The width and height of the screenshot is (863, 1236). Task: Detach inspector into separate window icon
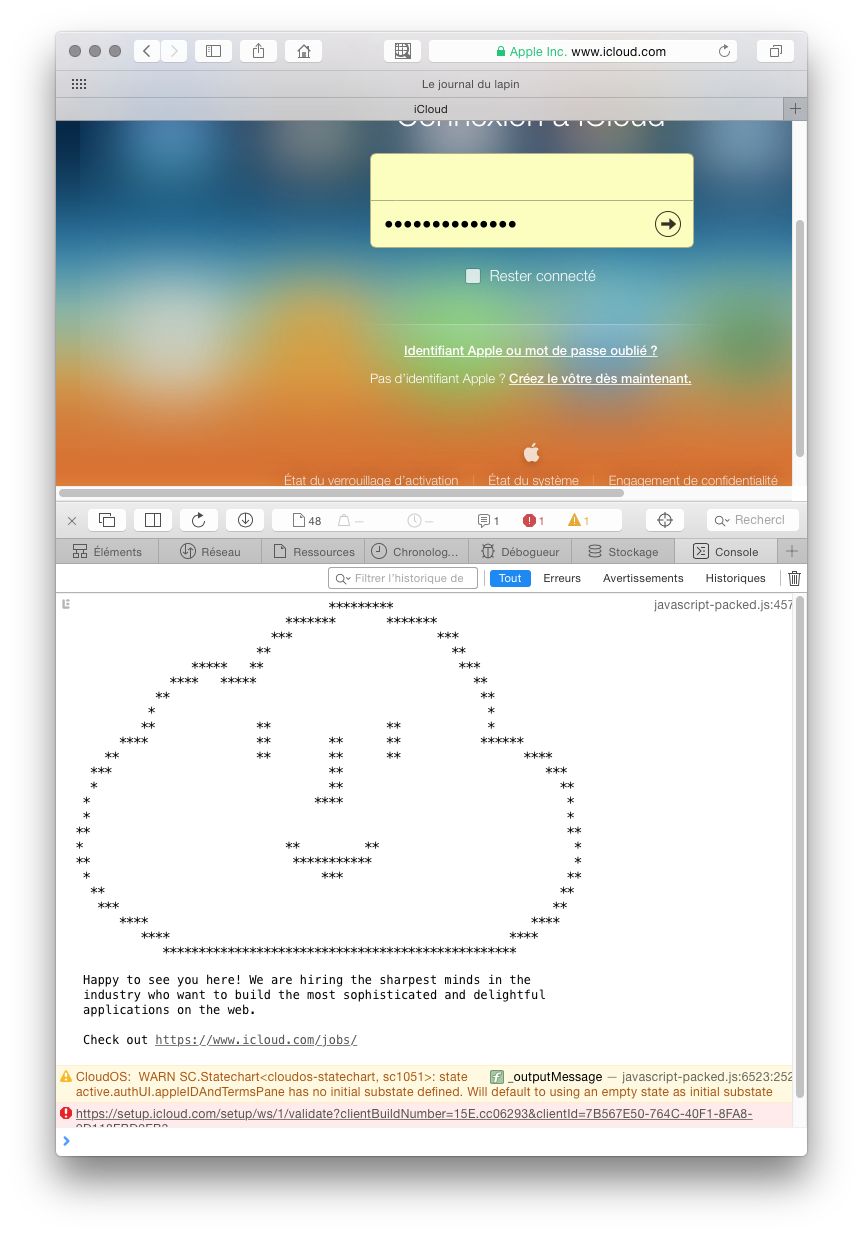pyautogui.click(x=107, y=520)
